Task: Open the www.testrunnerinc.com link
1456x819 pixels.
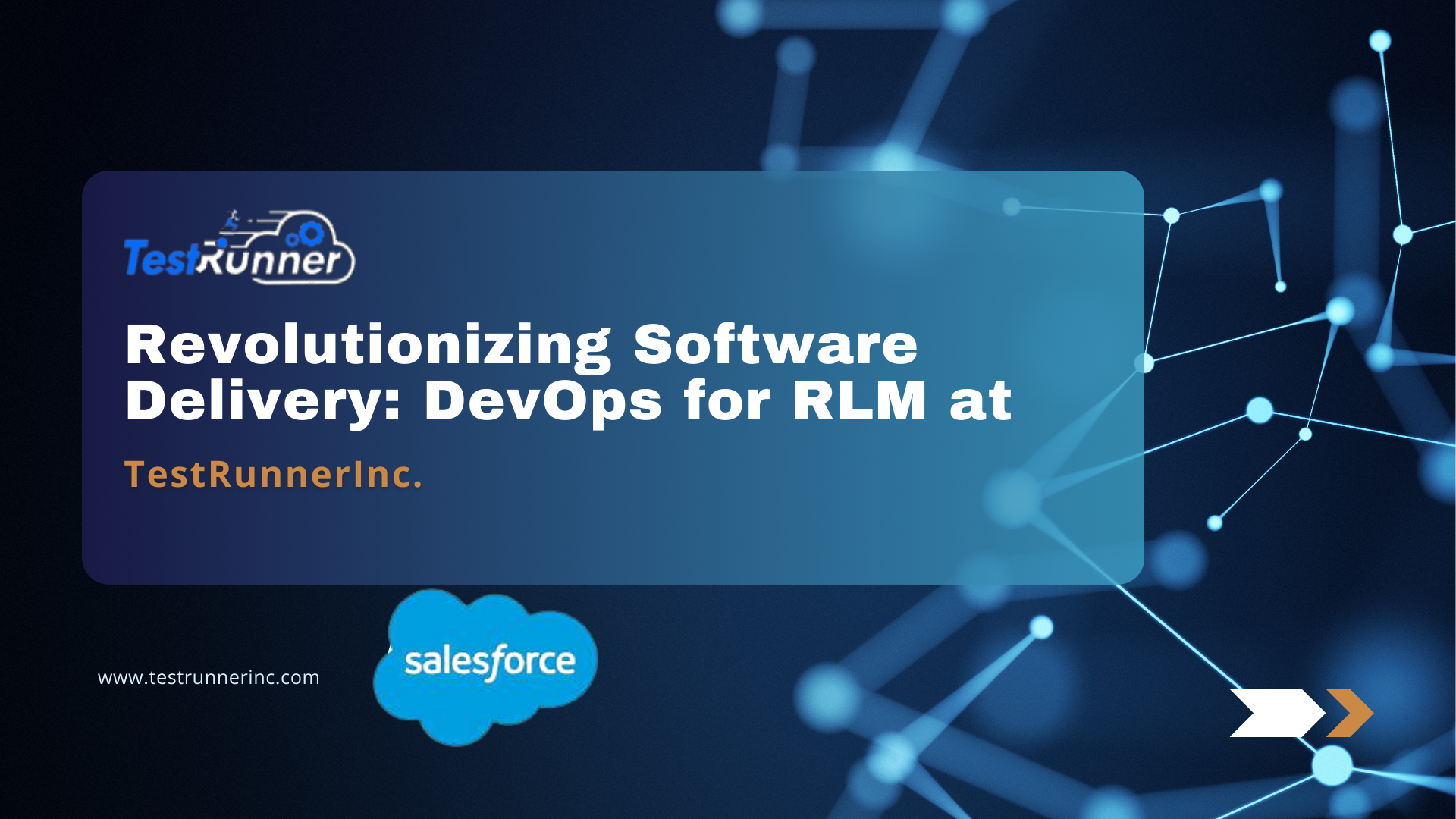Action: (209, 677)
